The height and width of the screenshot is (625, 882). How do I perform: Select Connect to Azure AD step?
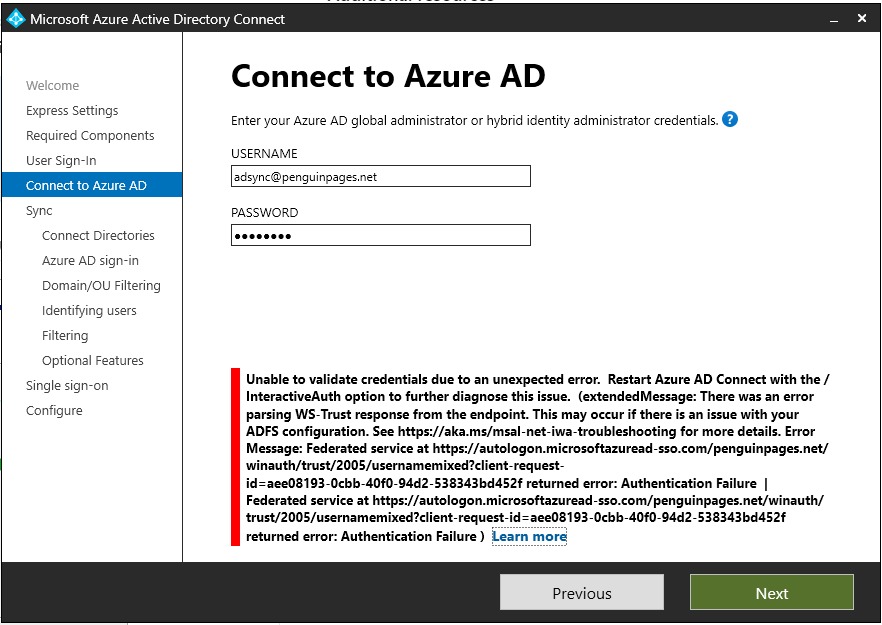[x=92, y=185]
